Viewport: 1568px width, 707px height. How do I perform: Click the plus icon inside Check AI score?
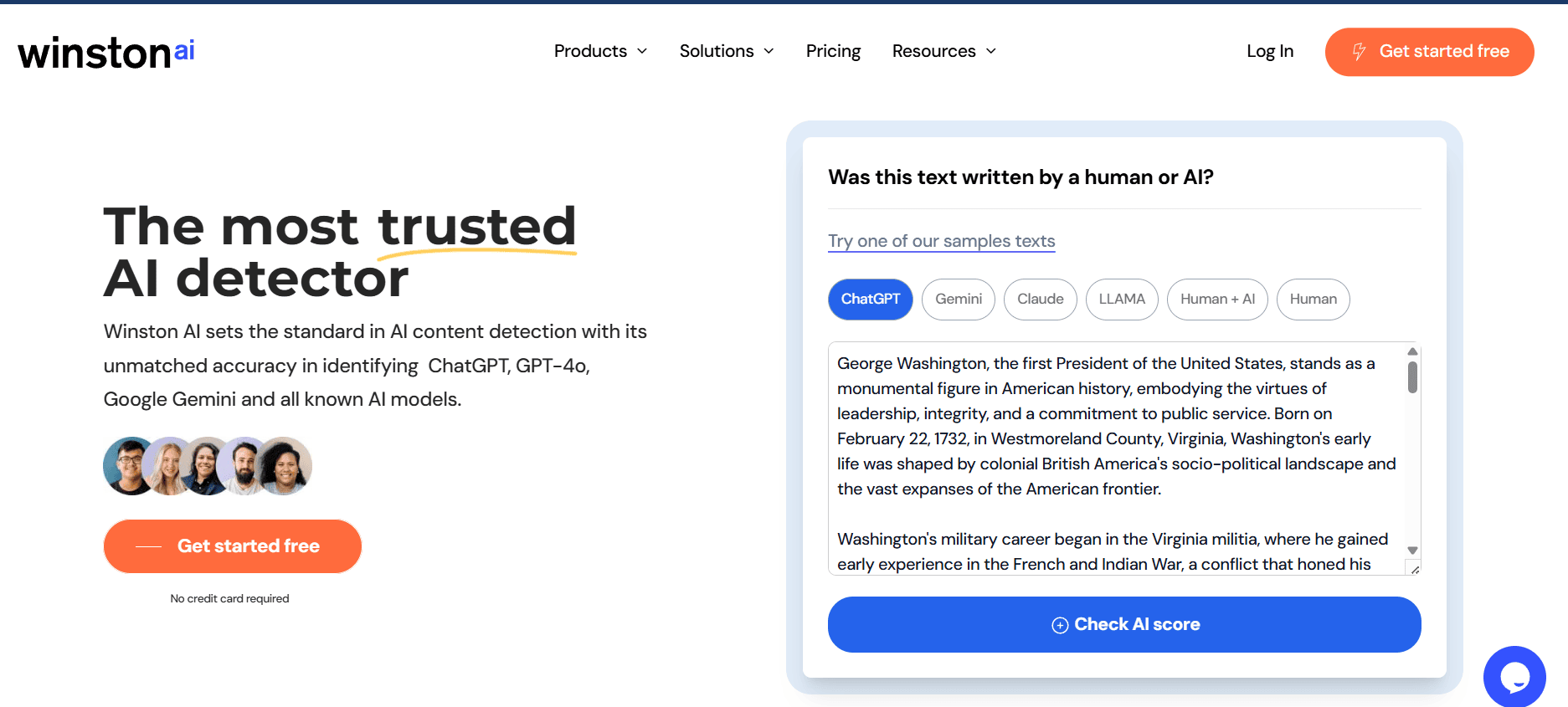[1060, 624]
